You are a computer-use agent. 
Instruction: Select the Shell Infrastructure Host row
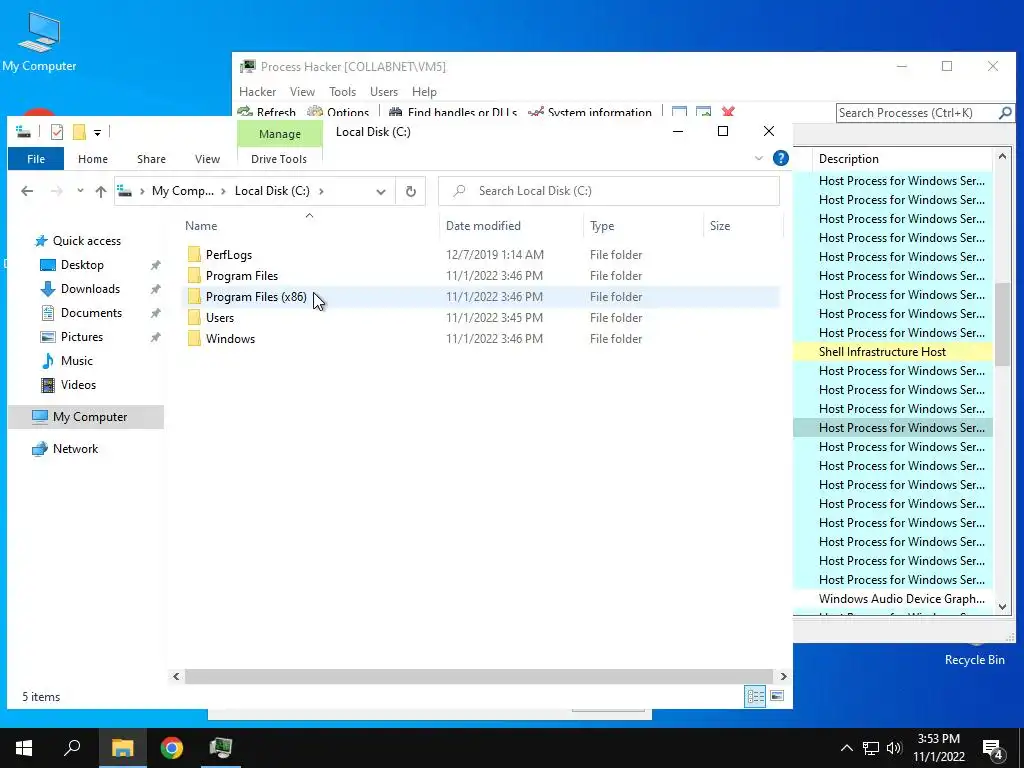(893, 351)
